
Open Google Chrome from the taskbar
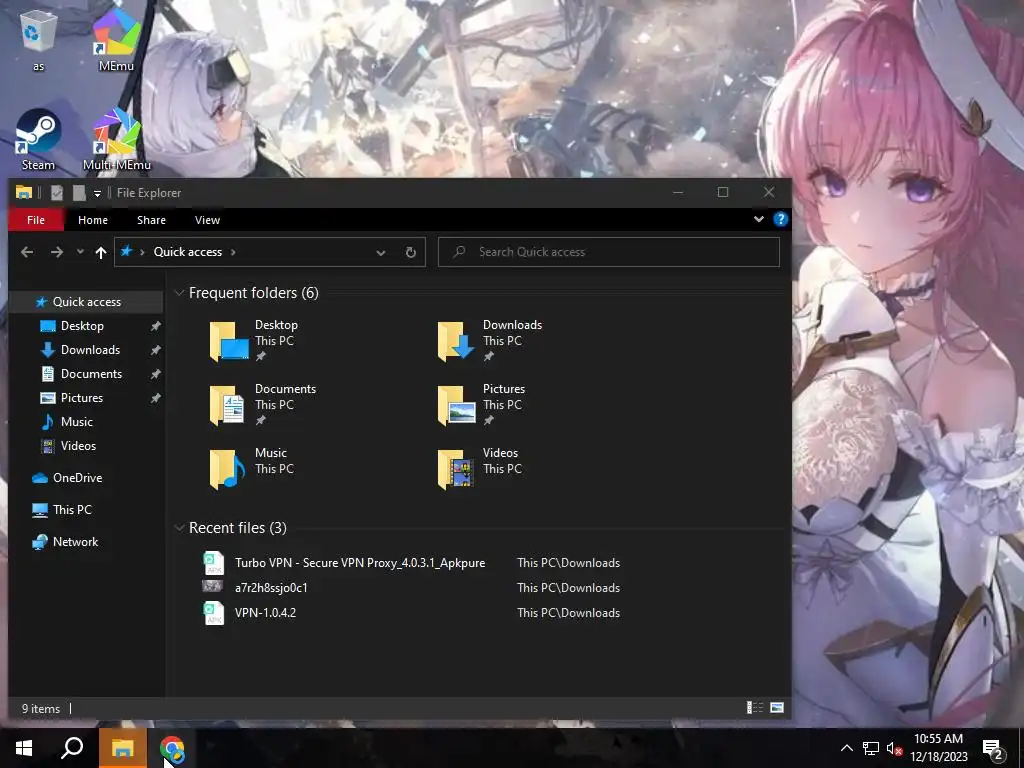(172, 748)
